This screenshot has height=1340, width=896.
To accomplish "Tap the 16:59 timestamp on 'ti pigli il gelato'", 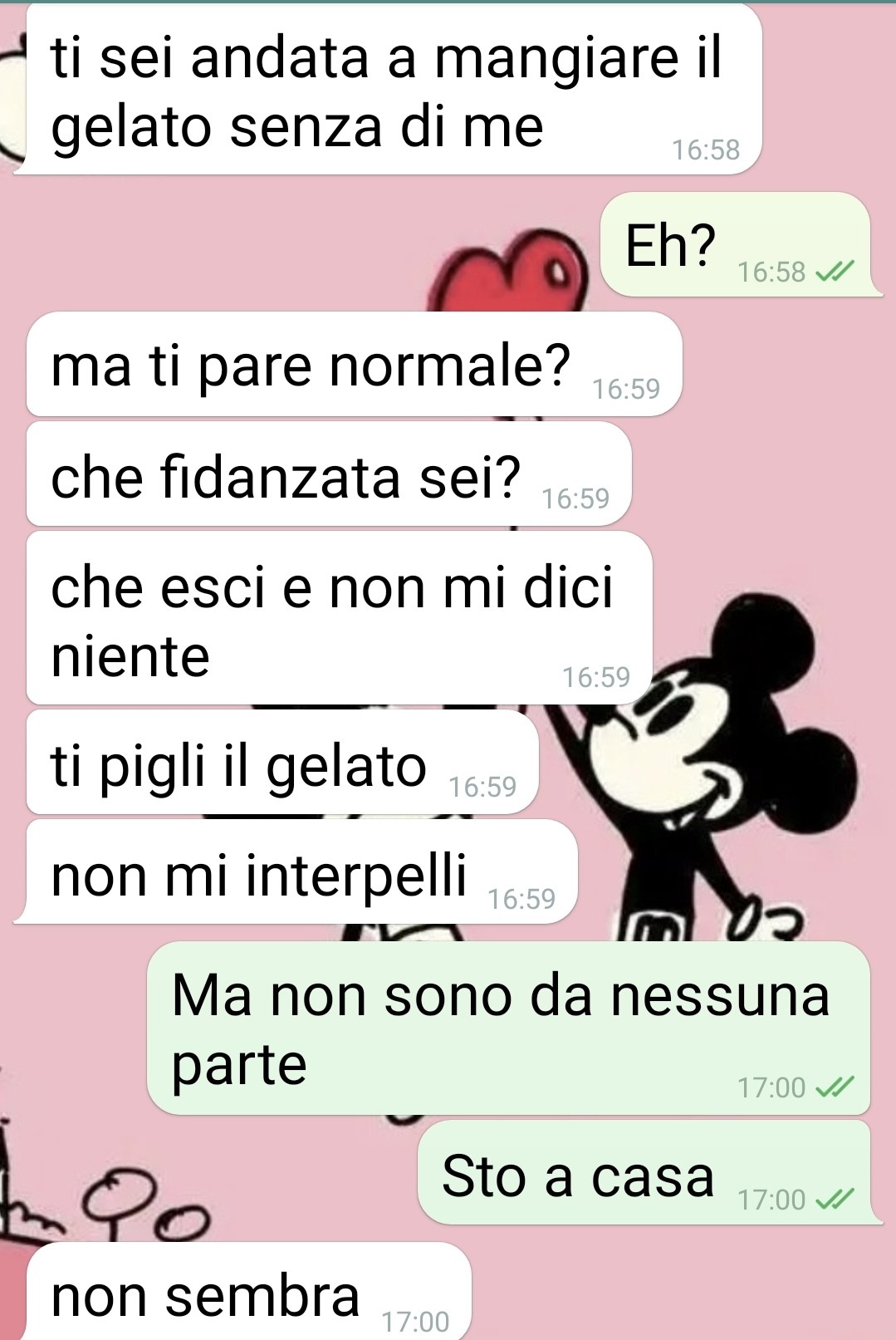I will [x=482, y=787].
